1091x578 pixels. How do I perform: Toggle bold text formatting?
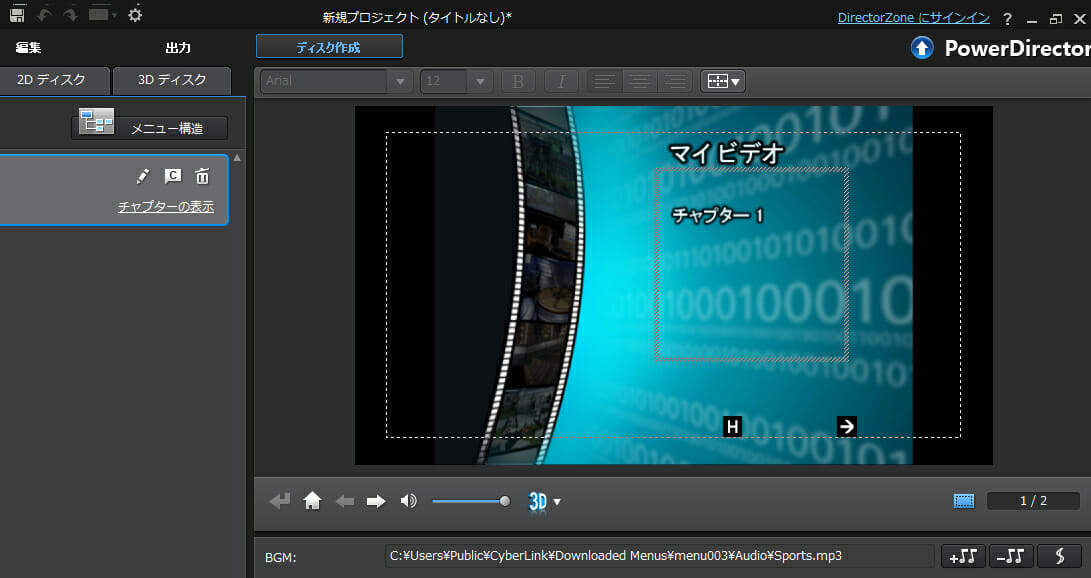tap(518, 81)
